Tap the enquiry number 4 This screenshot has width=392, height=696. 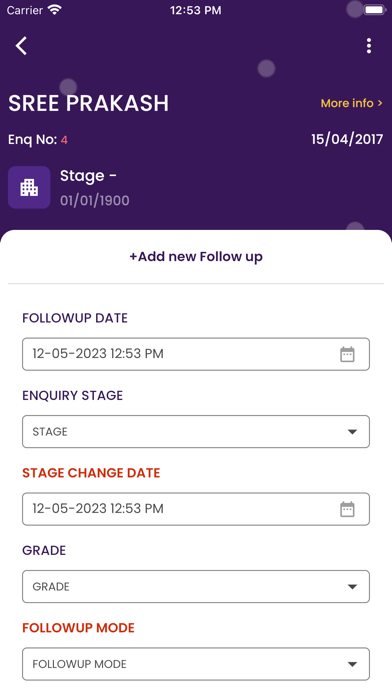coord(64,140)
